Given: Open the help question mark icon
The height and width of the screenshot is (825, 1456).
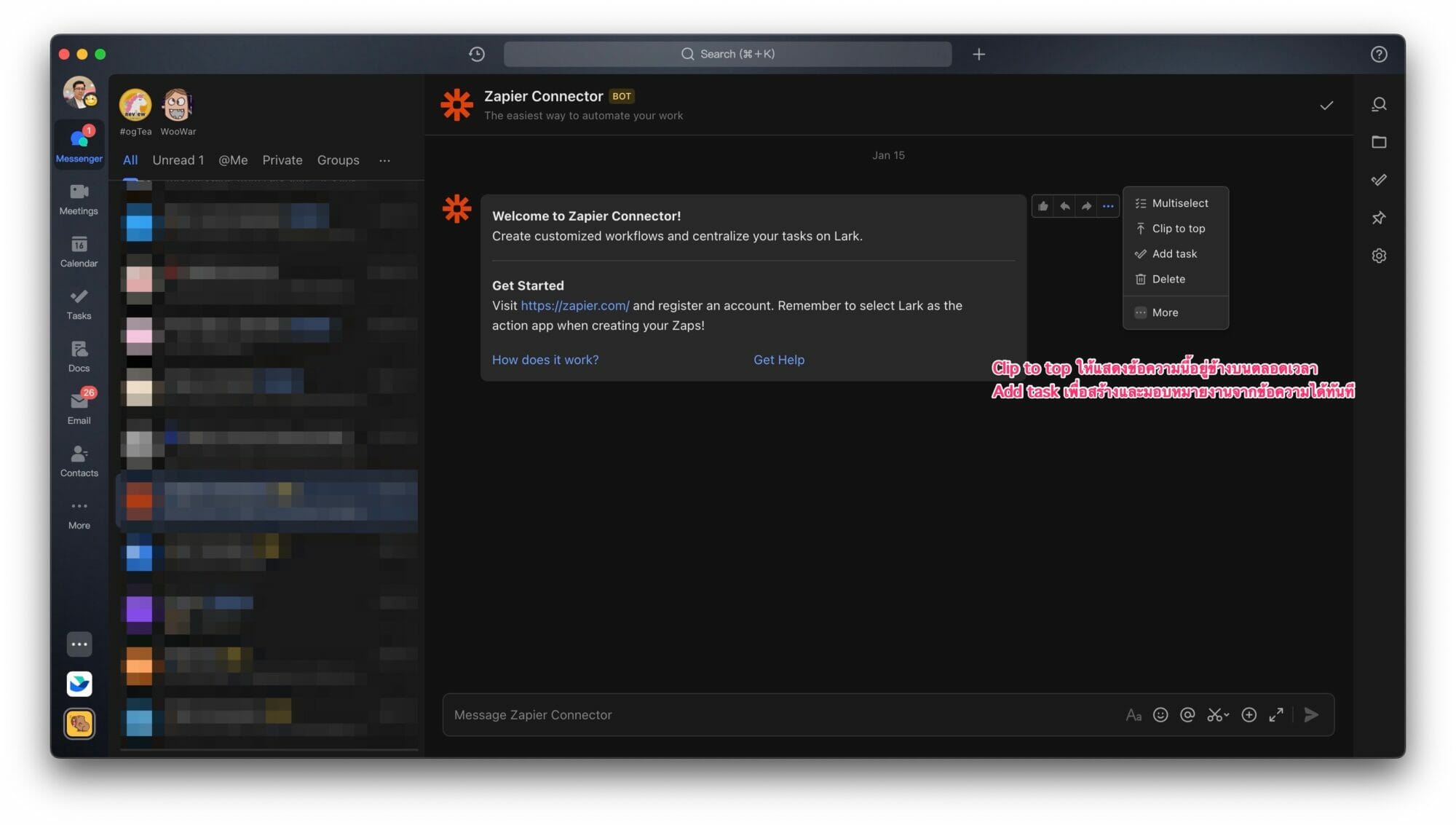Looking at the screenshot, I should [1379, 54].
